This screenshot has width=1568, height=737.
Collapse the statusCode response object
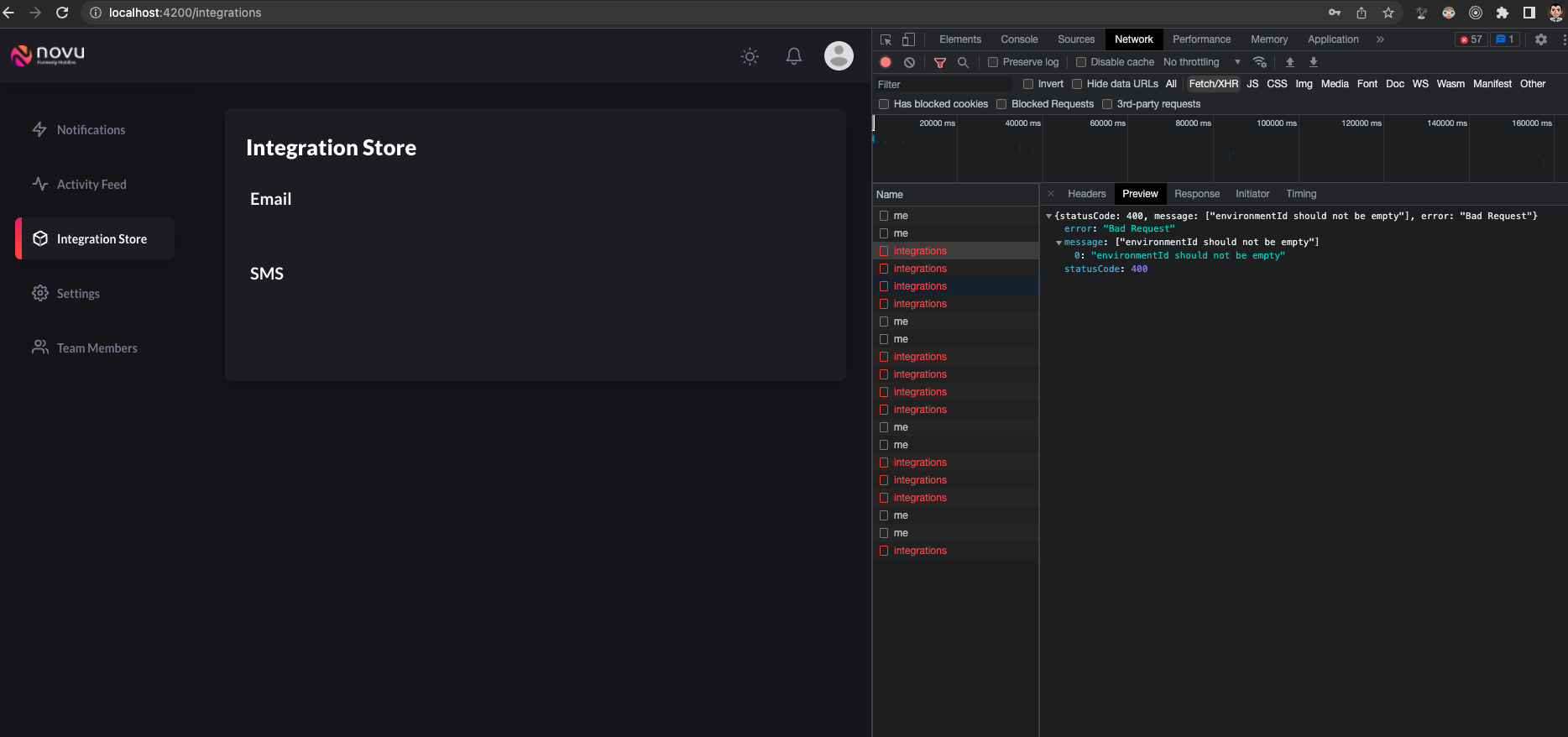point(1048,217)
